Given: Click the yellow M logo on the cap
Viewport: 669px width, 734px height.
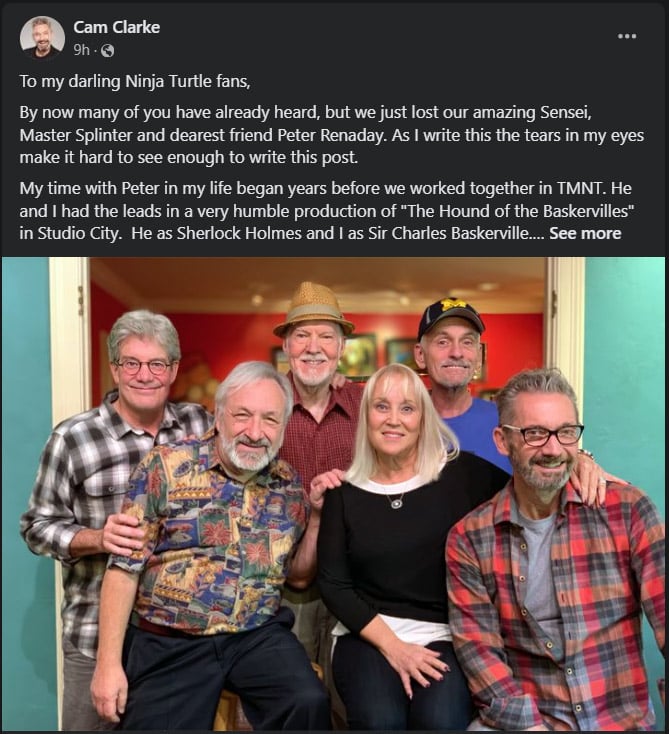Looking at the screenshot, I should point(445,304).
